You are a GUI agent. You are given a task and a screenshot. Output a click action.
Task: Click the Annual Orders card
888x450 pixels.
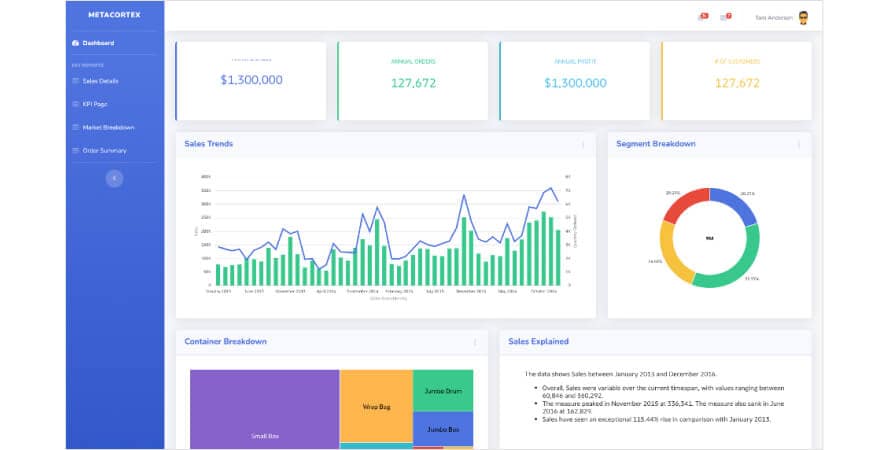pos(412,80)
